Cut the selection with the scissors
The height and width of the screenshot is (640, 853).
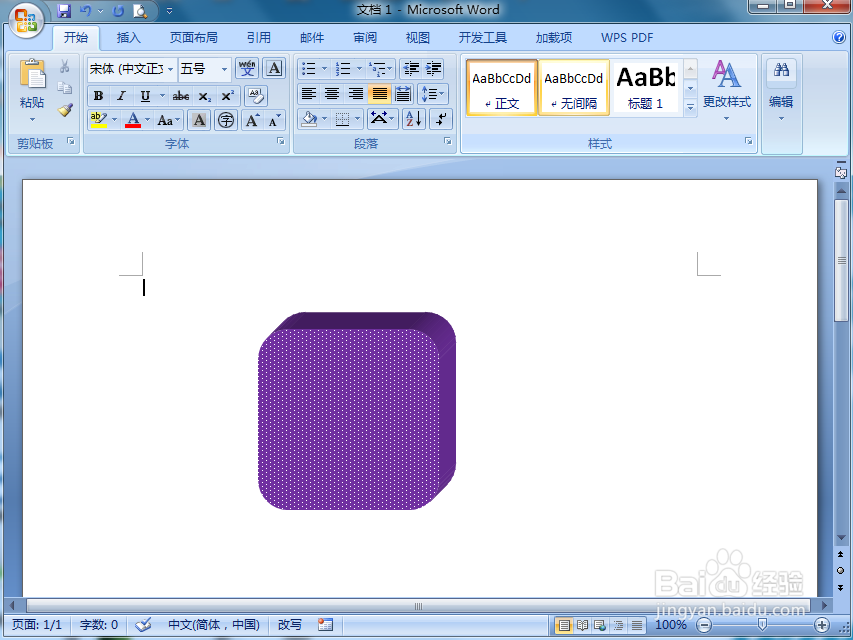[65, 66]
